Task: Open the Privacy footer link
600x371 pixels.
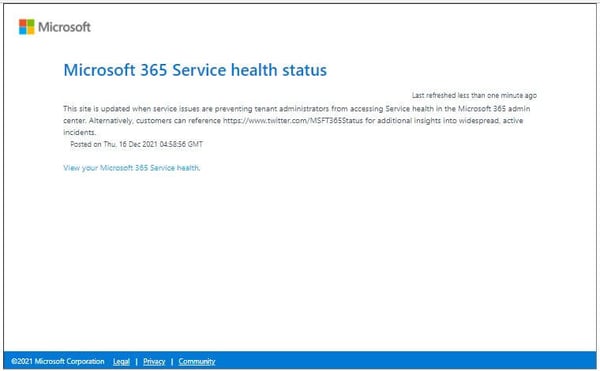Action: coord(154,361)
